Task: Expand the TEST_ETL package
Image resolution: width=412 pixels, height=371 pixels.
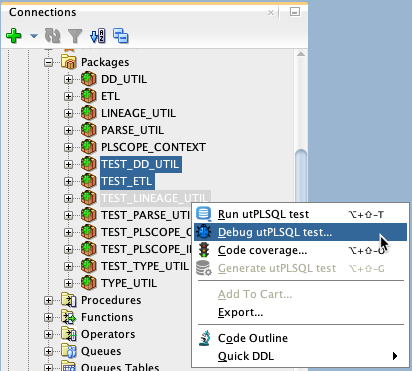Action: 68,181
